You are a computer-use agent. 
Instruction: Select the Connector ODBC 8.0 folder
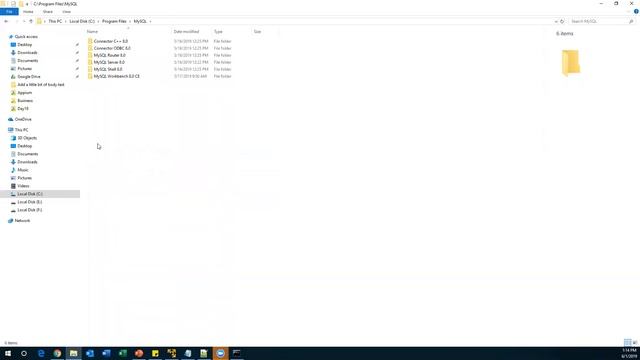112,48
